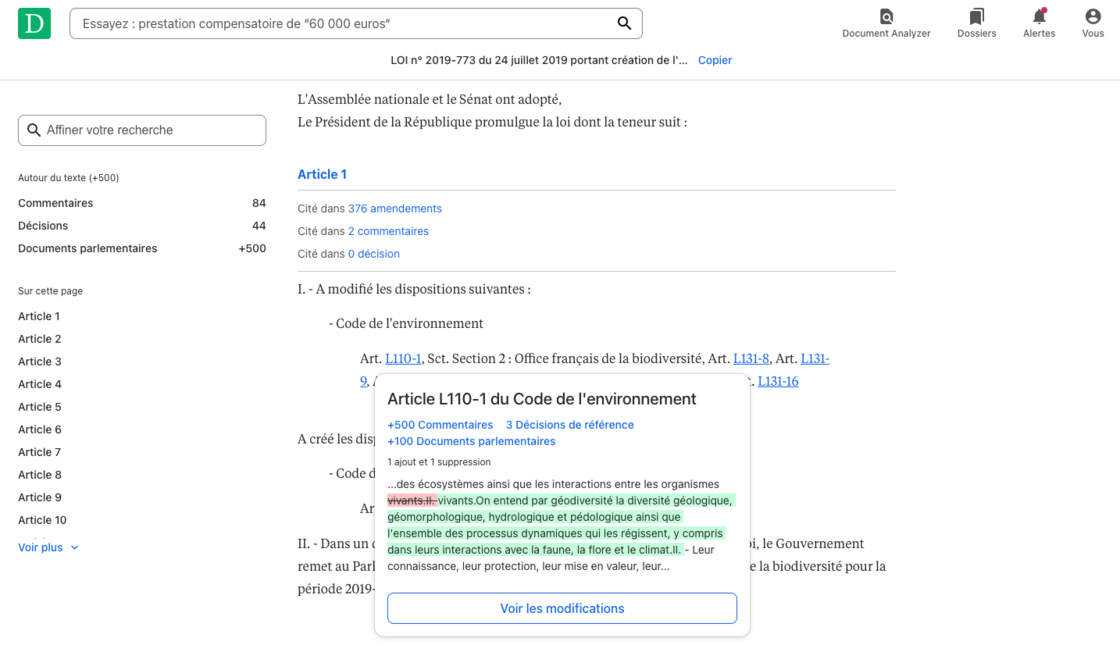The width and height of the screenshot is (1120, 659).
Task: Open the 2 commentaires link
Action: pos(388,231)
